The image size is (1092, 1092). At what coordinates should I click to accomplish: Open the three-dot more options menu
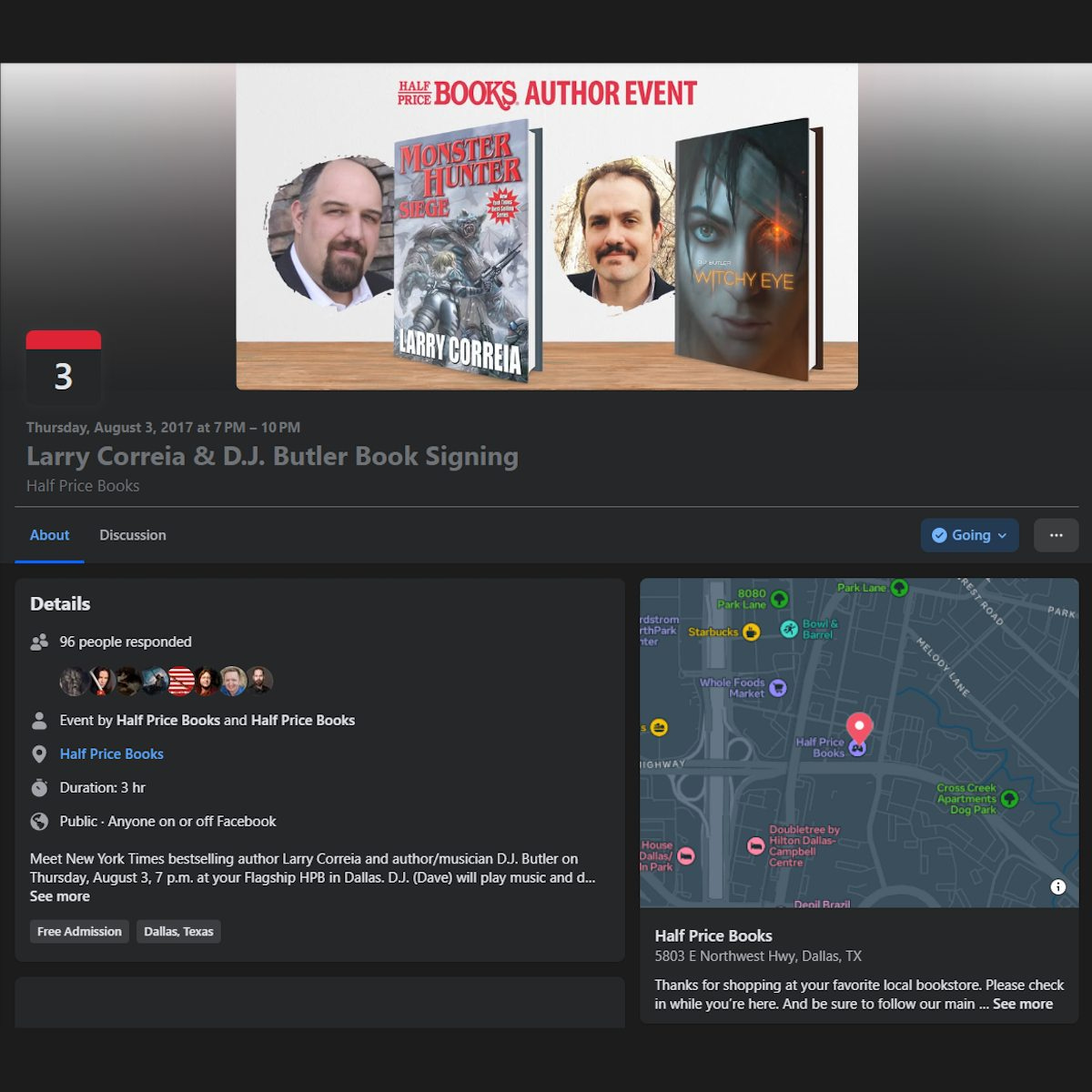[1056, 535]
